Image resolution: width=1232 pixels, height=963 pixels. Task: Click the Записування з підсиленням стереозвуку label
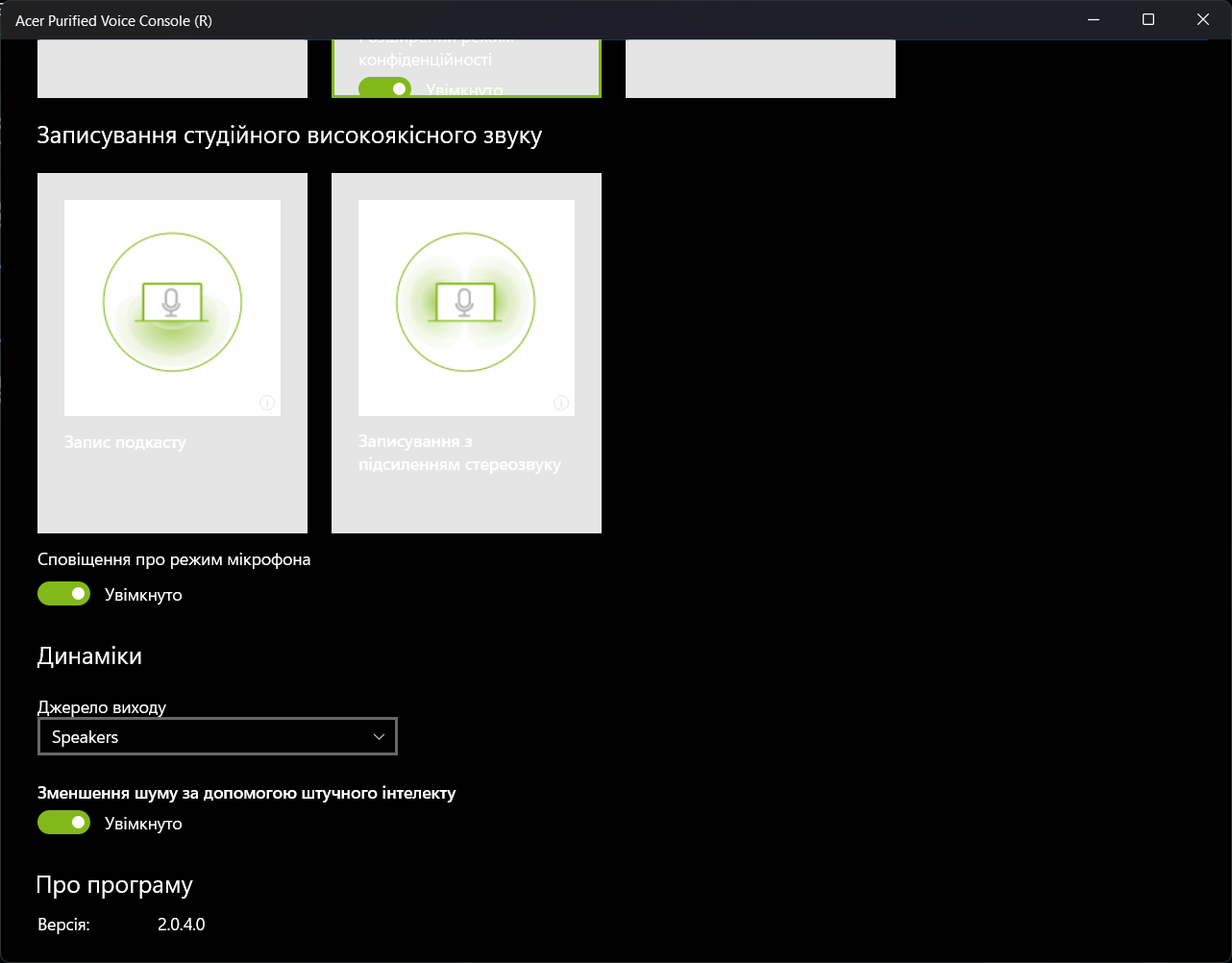click(459, 454)
